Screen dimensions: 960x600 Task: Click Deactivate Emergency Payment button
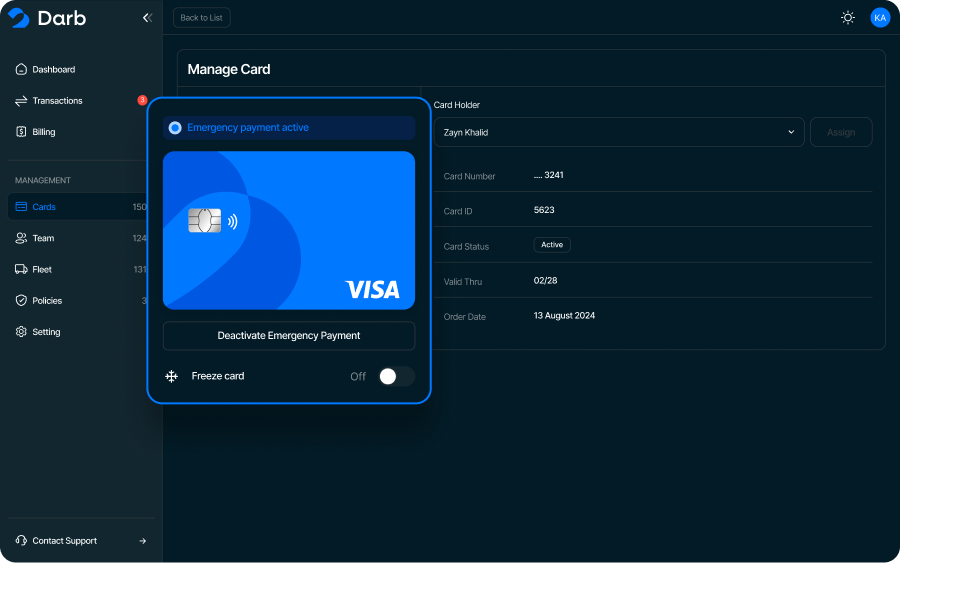pos(289,336)
